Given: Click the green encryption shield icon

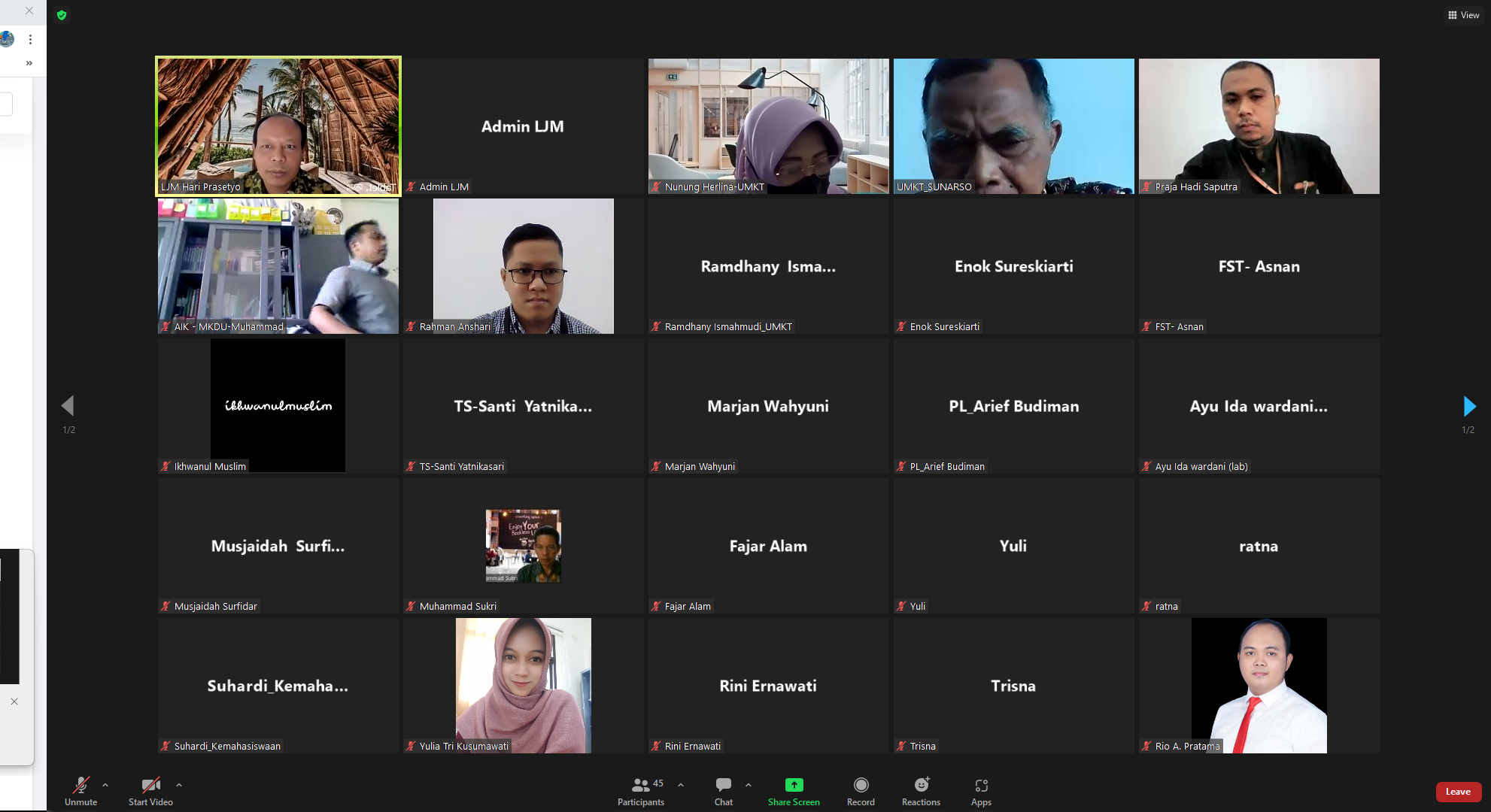Looking at the screenshot, I should [x=62, y=15].
